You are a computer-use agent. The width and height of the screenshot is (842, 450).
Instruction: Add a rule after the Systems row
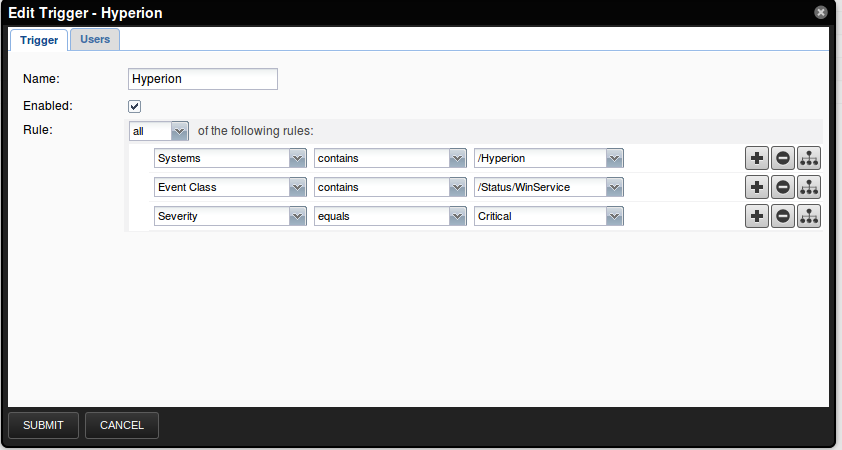[757, 158]
